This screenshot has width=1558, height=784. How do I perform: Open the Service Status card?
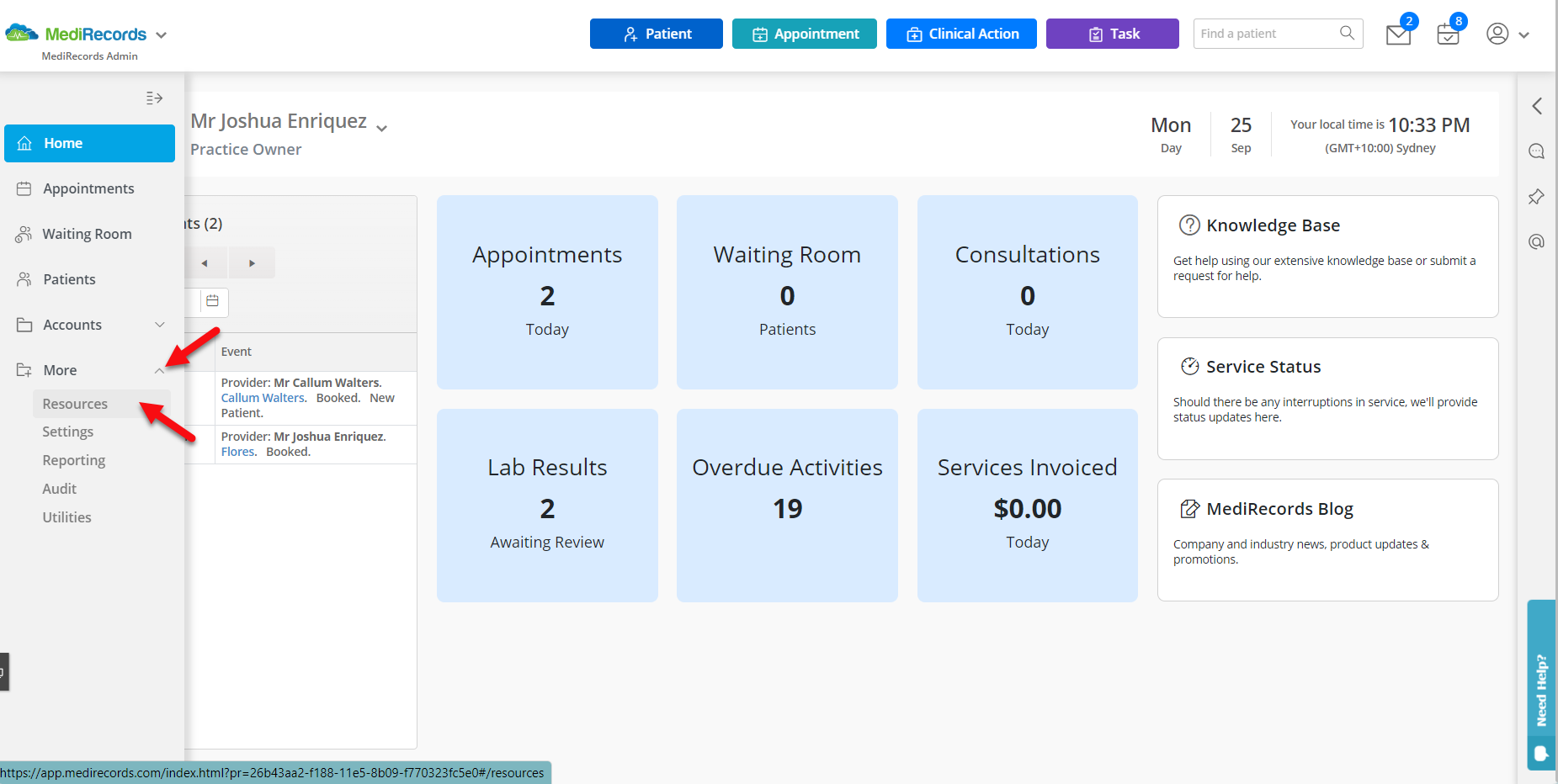point(1327,399)
